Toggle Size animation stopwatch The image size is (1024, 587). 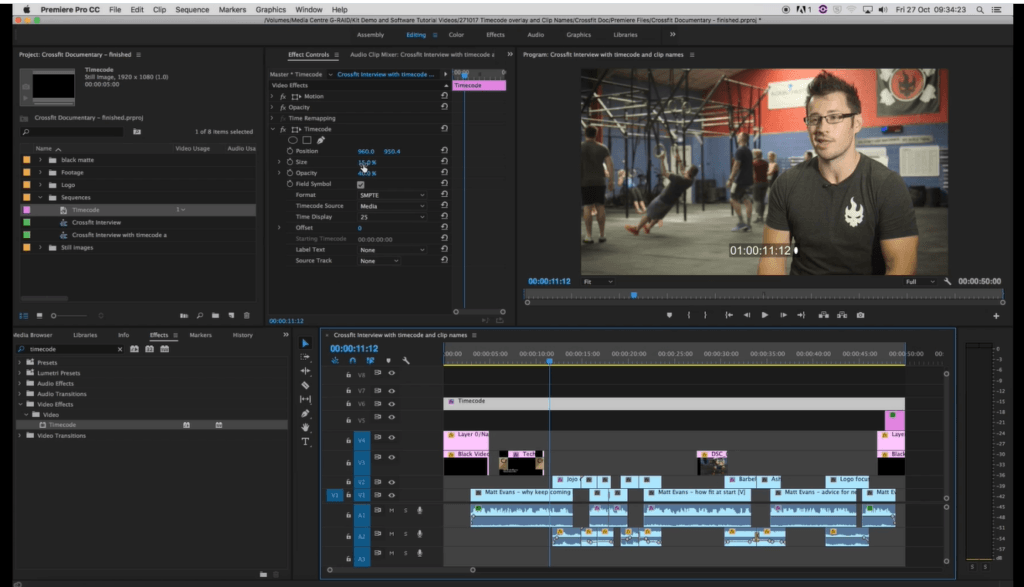[x=290, y=162]
